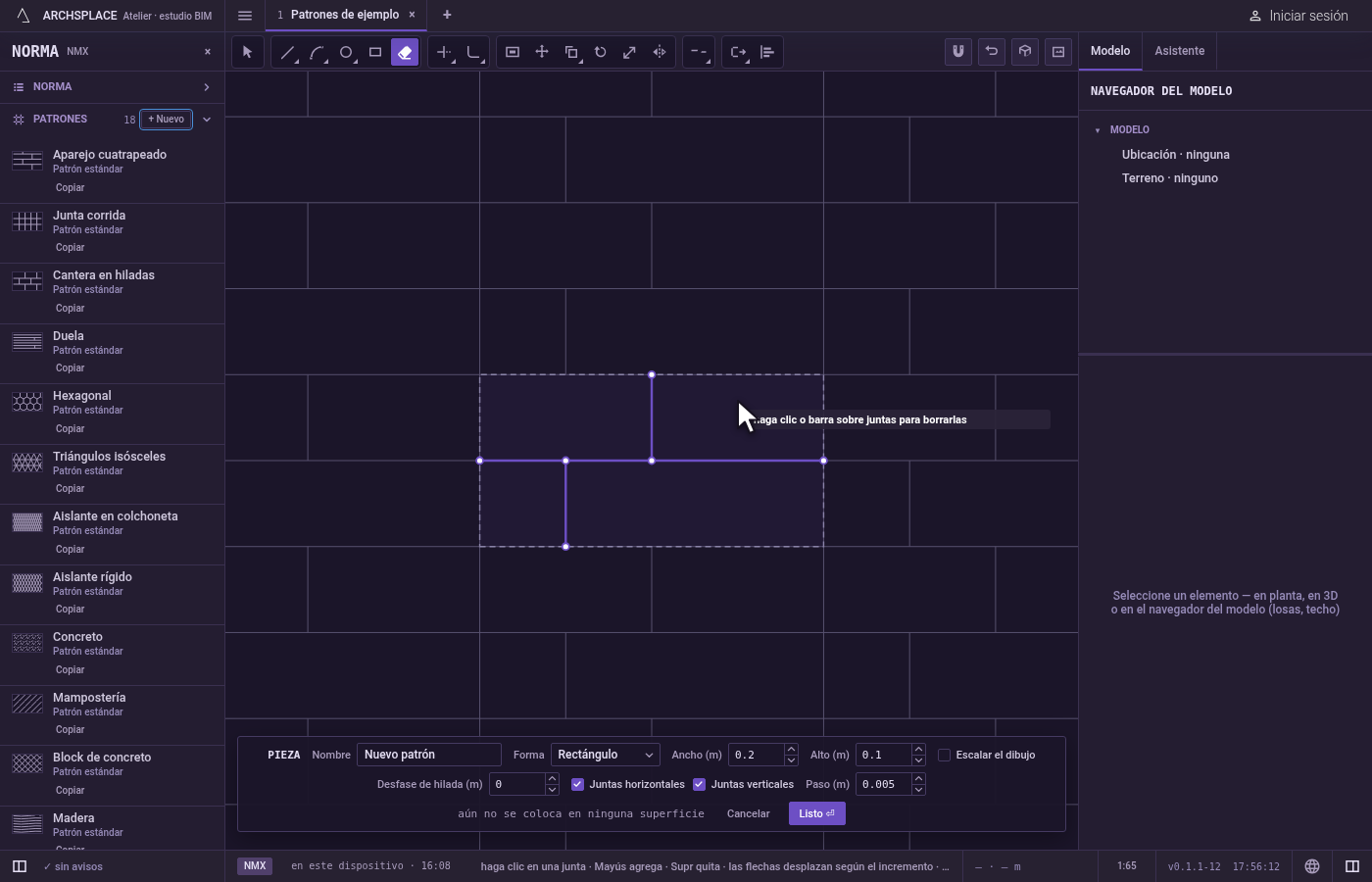The width and height of the screenshot is (1372, 882).
Task: Decrease the Paso (m) stepper
Action: [918, 790]
